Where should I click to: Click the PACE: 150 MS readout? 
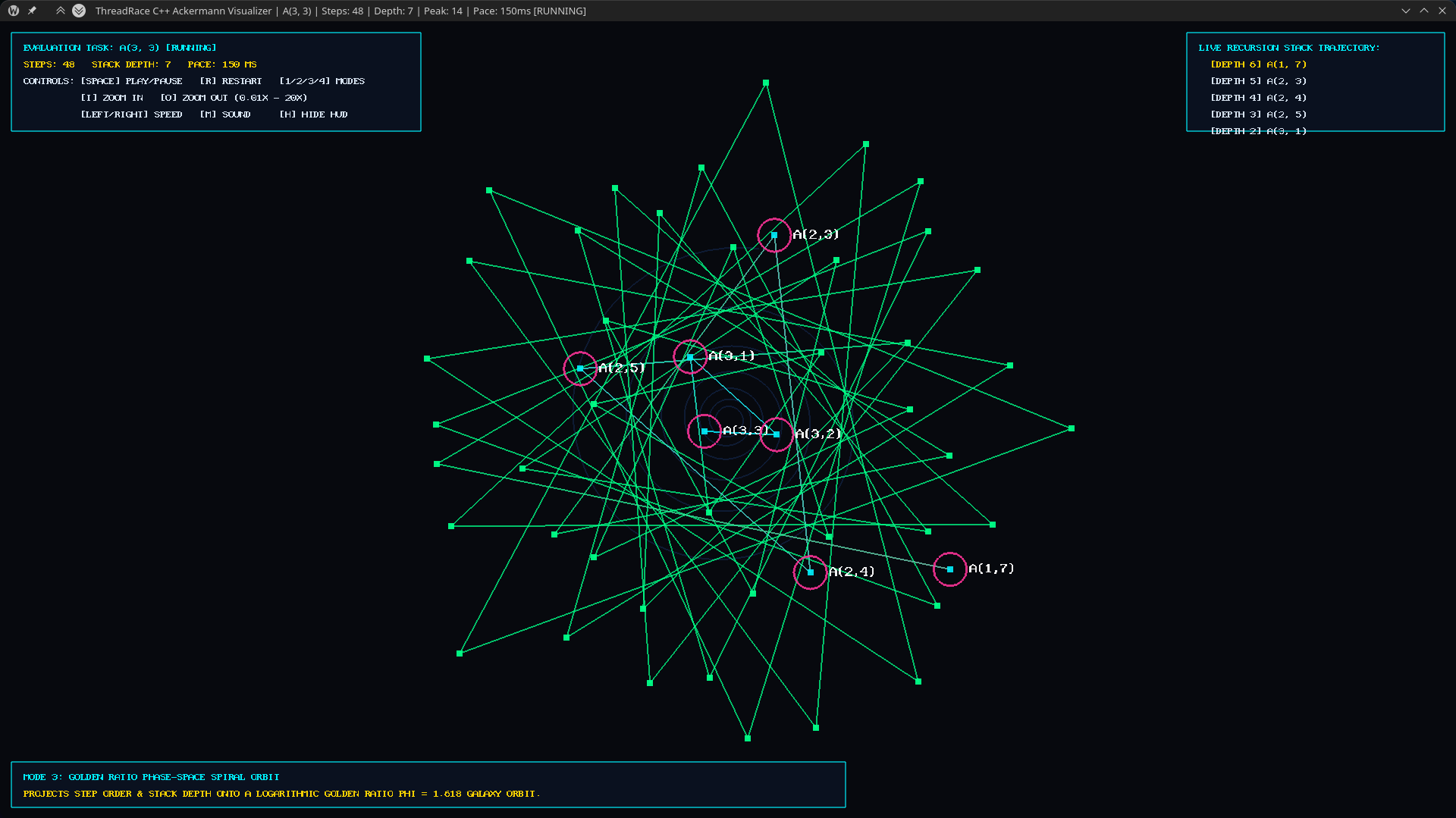click(222, 64)
